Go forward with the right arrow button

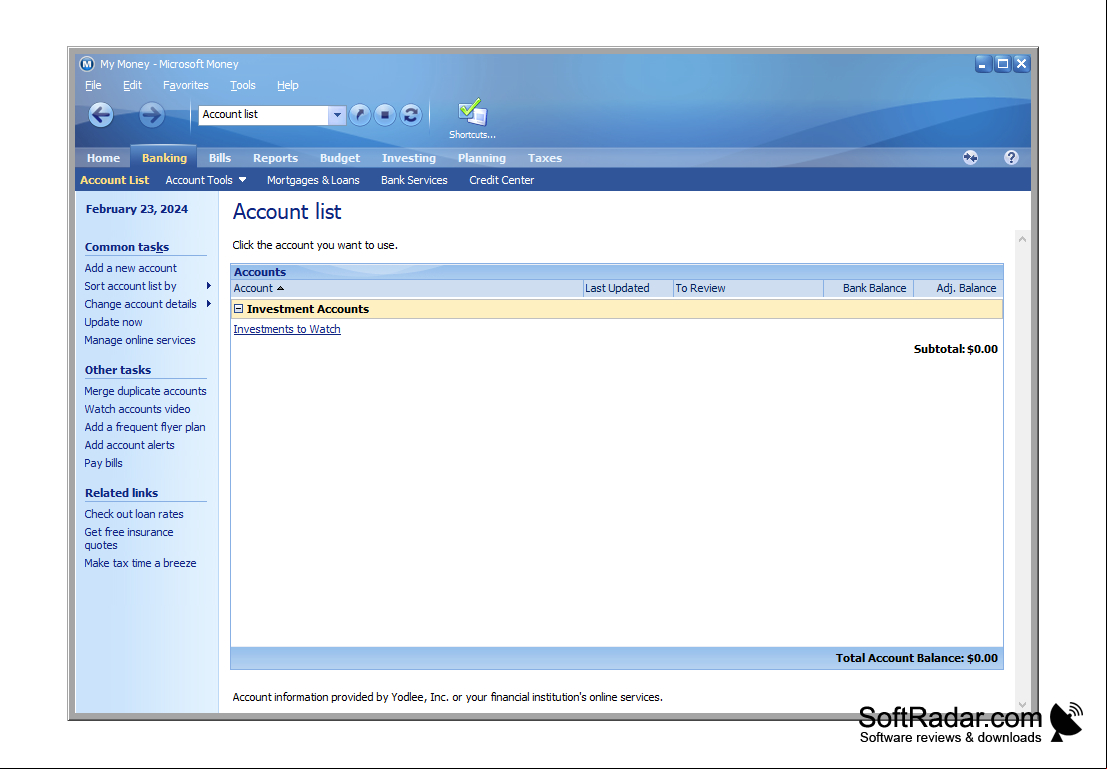click(151, 114)
